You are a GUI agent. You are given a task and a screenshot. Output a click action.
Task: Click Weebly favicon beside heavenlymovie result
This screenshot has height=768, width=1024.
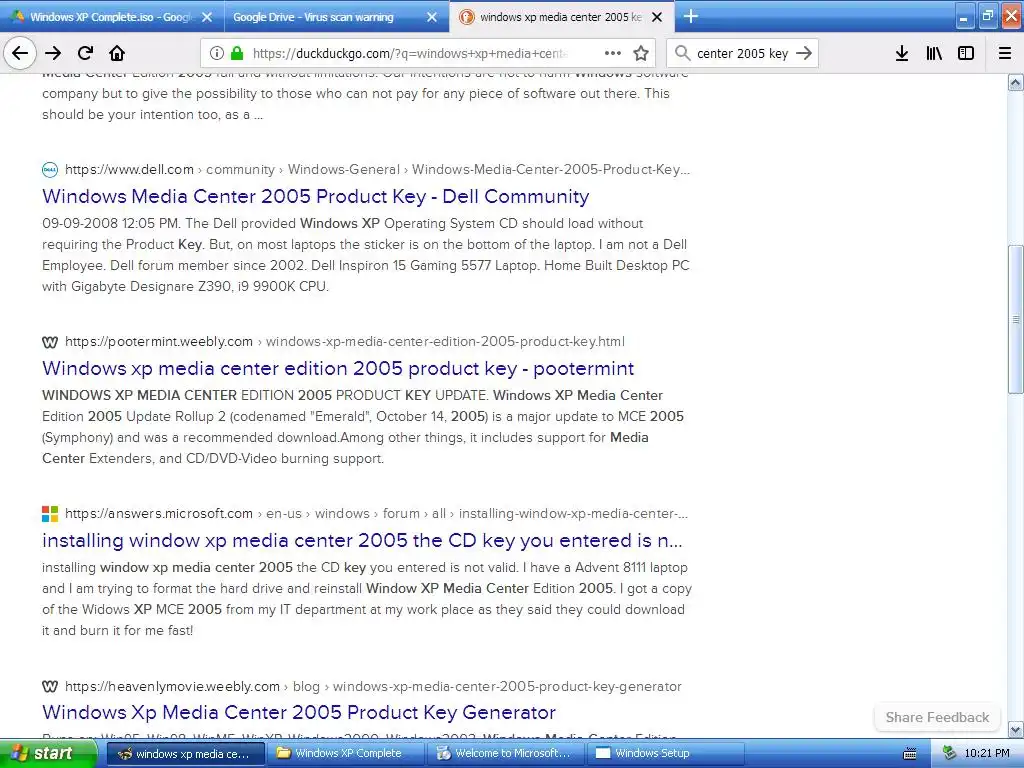50,686
